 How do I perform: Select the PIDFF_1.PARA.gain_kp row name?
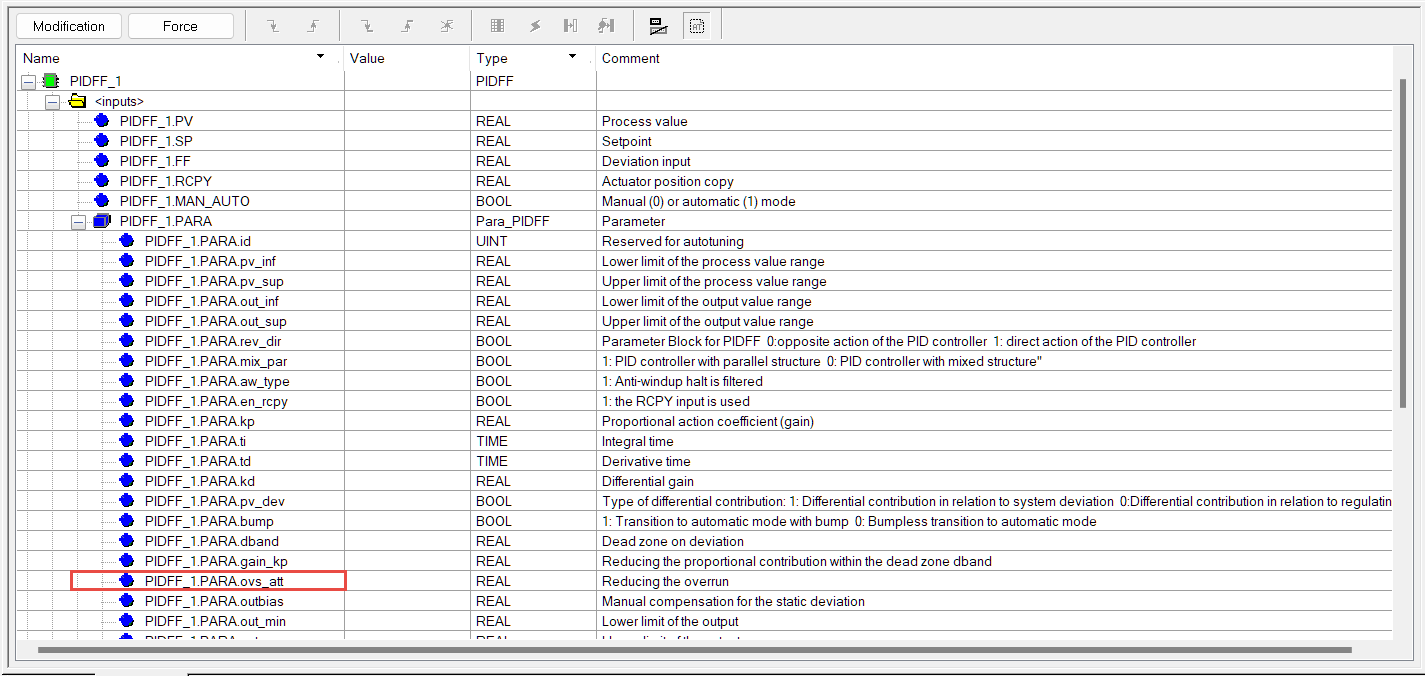pos(216,561)
